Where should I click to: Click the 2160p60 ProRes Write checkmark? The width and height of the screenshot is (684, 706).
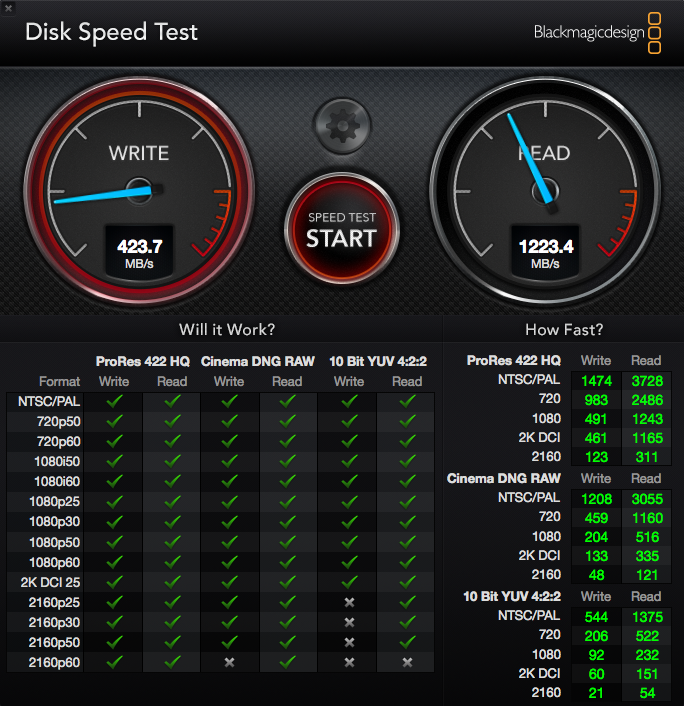click(x=114, y=661)
